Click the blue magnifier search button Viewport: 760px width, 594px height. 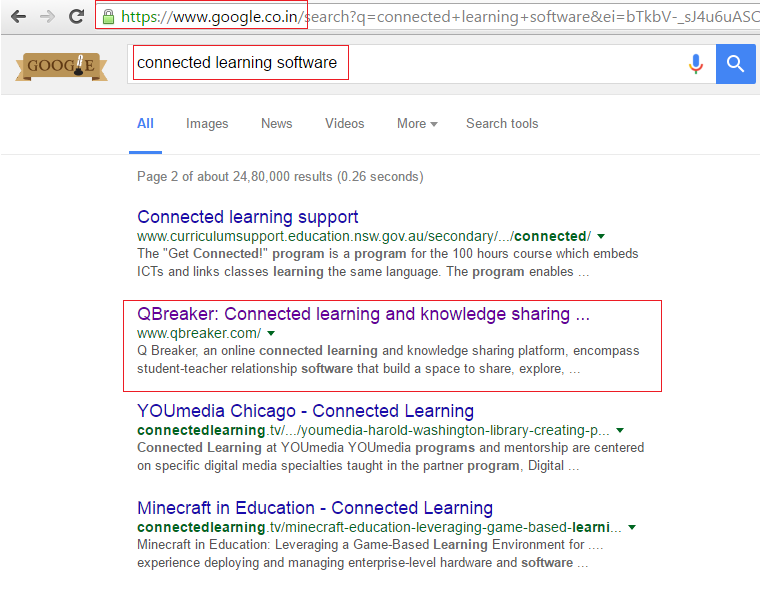735,63
